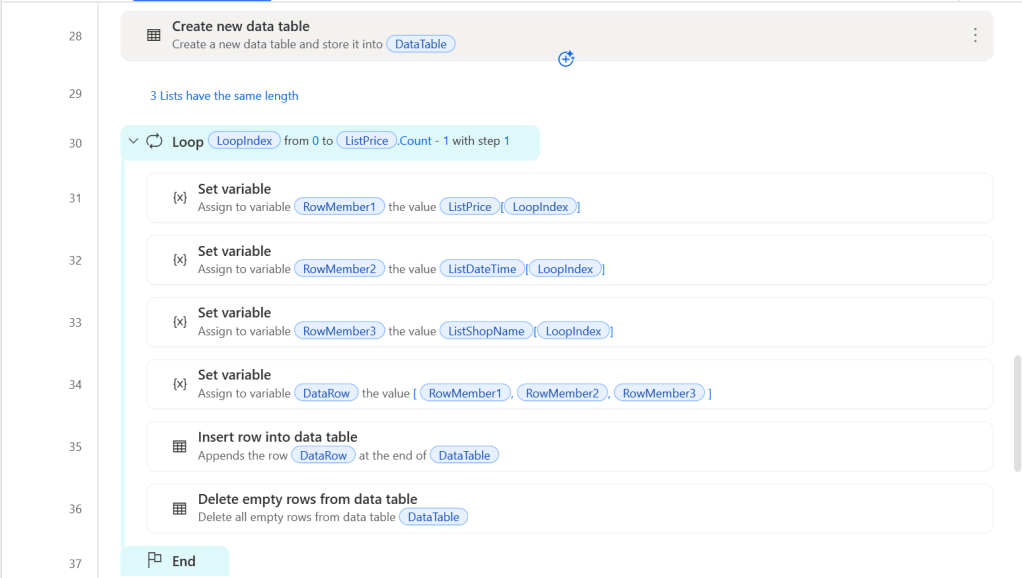The width and height of the screenshot is (1022, 578).
Task: Click the blue plus add-action icon
Action: [x=566, y=59]
